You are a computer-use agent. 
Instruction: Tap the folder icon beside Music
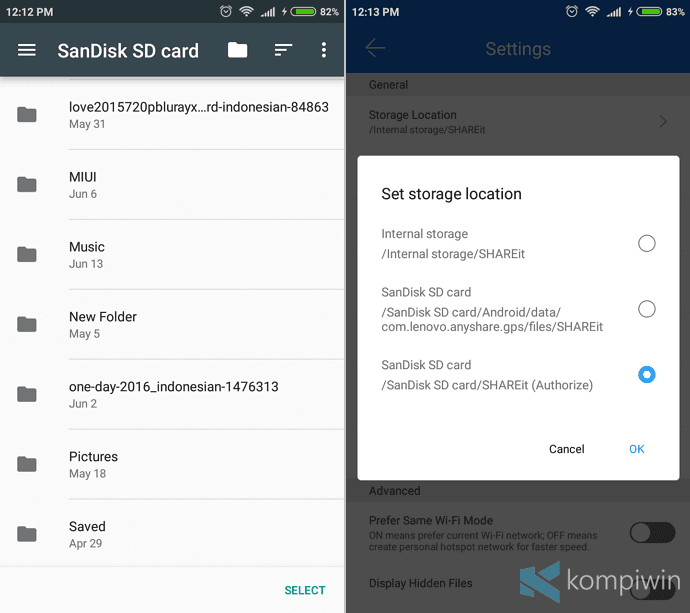(27, 254)
